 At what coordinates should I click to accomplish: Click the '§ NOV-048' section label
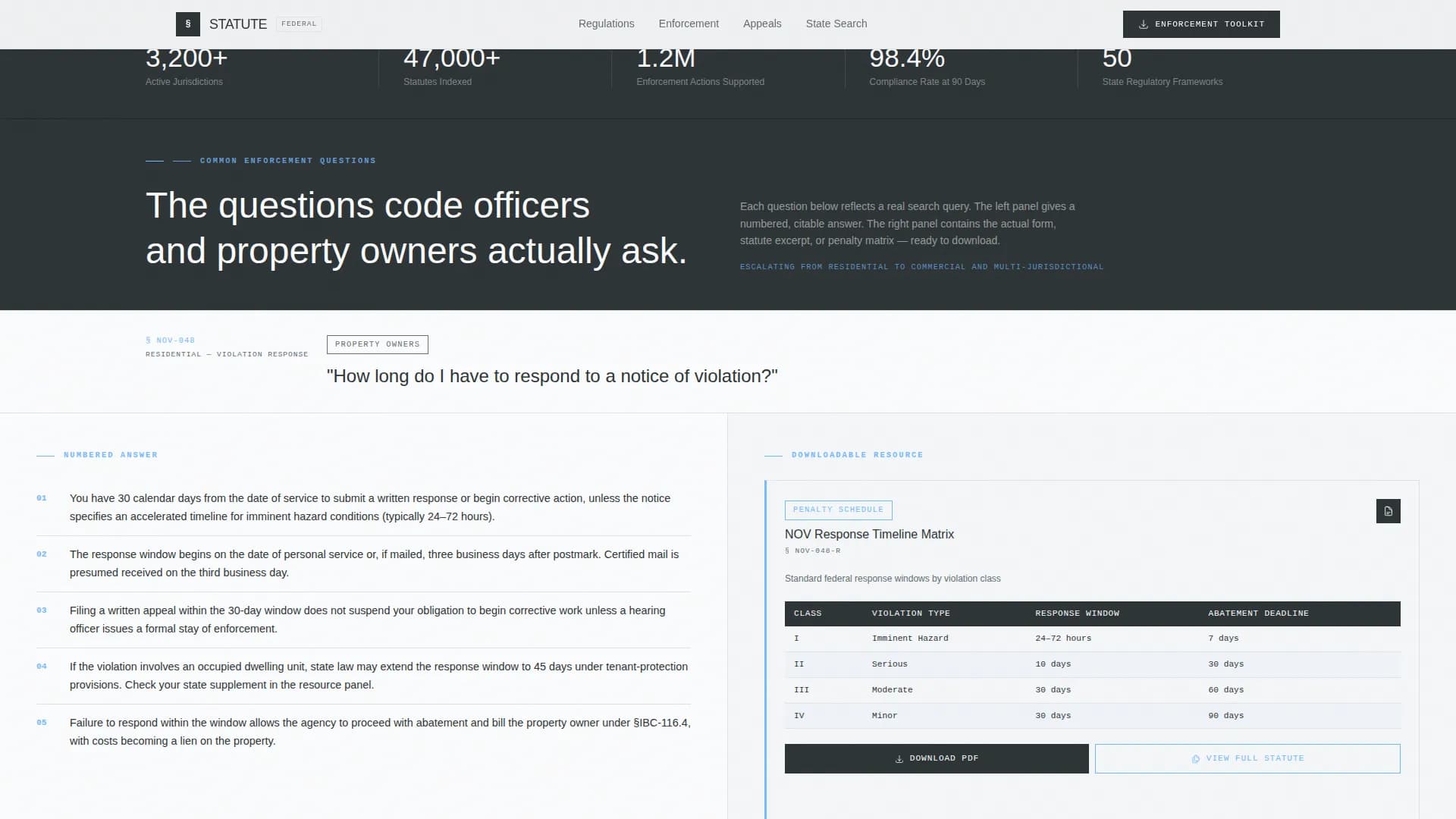pos(170,340)
